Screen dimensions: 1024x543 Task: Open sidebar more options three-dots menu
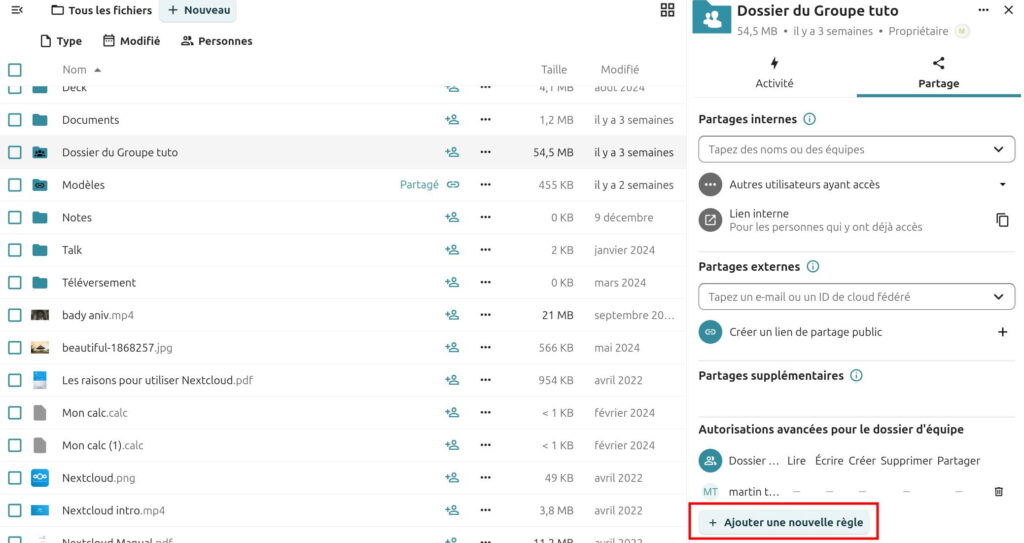[984, 10]
